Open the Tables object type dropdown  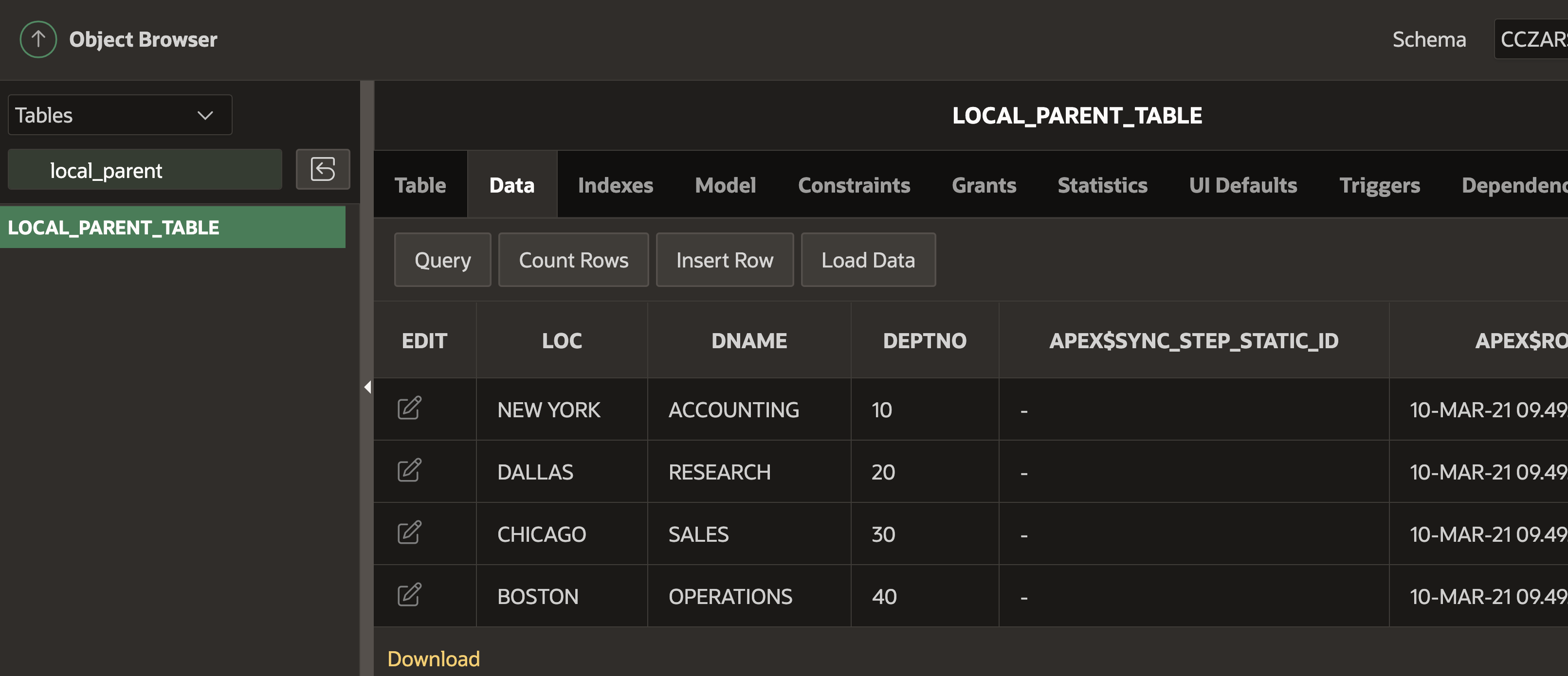point(119,115)
